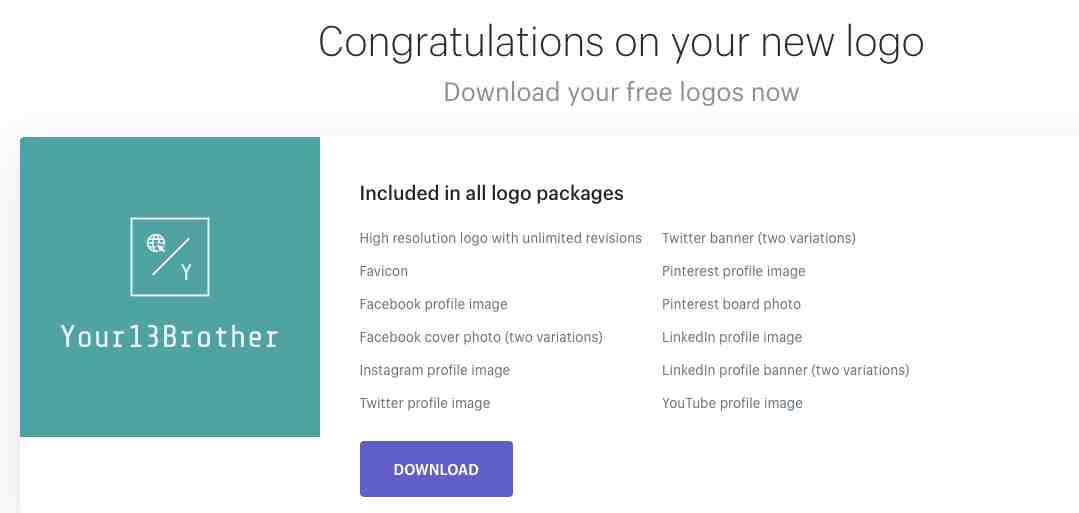Click Twitter banner (two variations) item
This screenshot has height=513, width=1079.
(x=759, y=238)
